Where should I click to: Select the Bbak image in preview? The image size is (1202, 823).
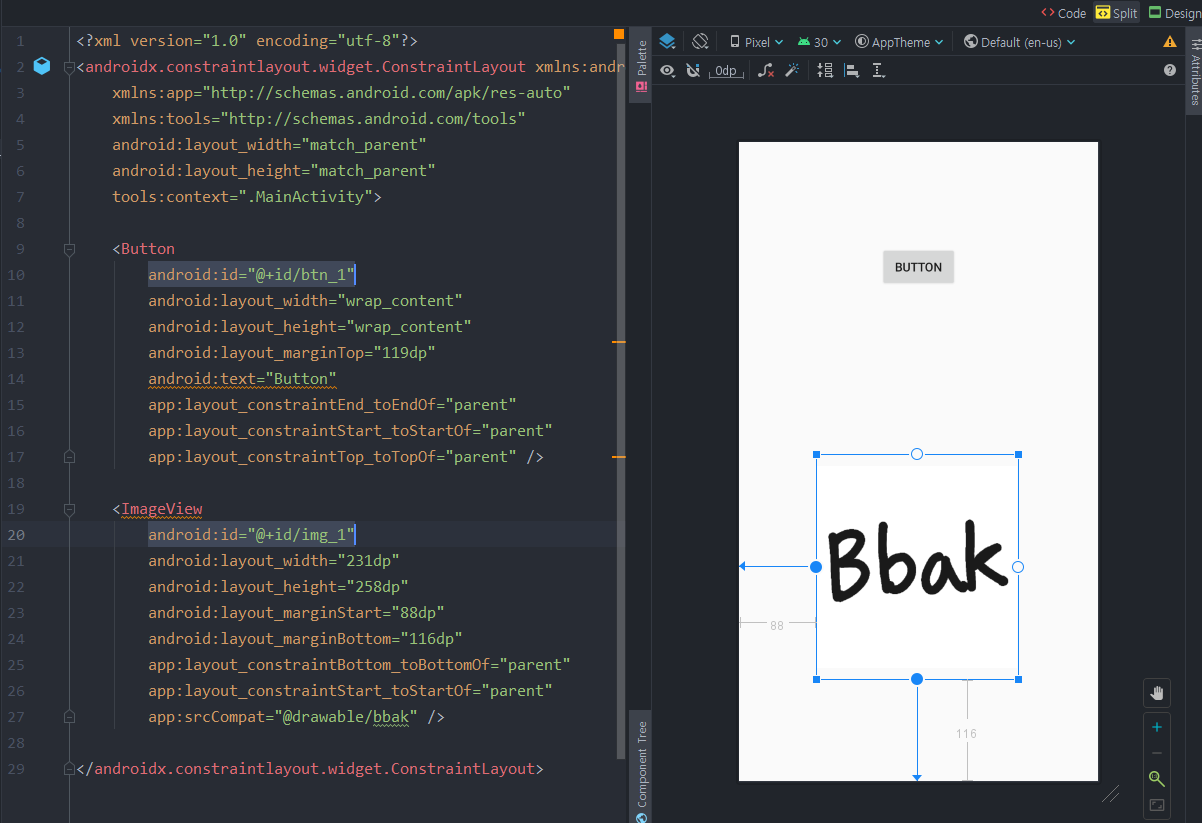(917, 567)
